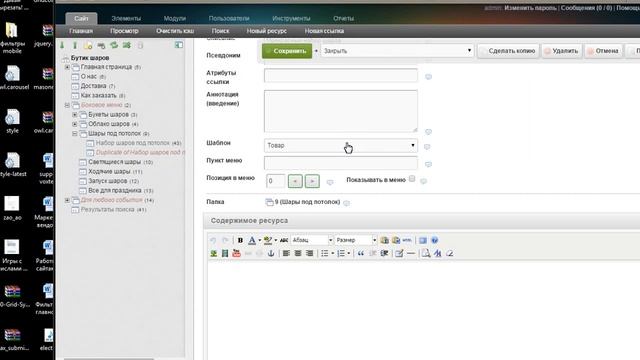Open the Размер font size dropdown
Image resolution: width=640 pixels, height=360 pixels.
click(x=356, y=240)
